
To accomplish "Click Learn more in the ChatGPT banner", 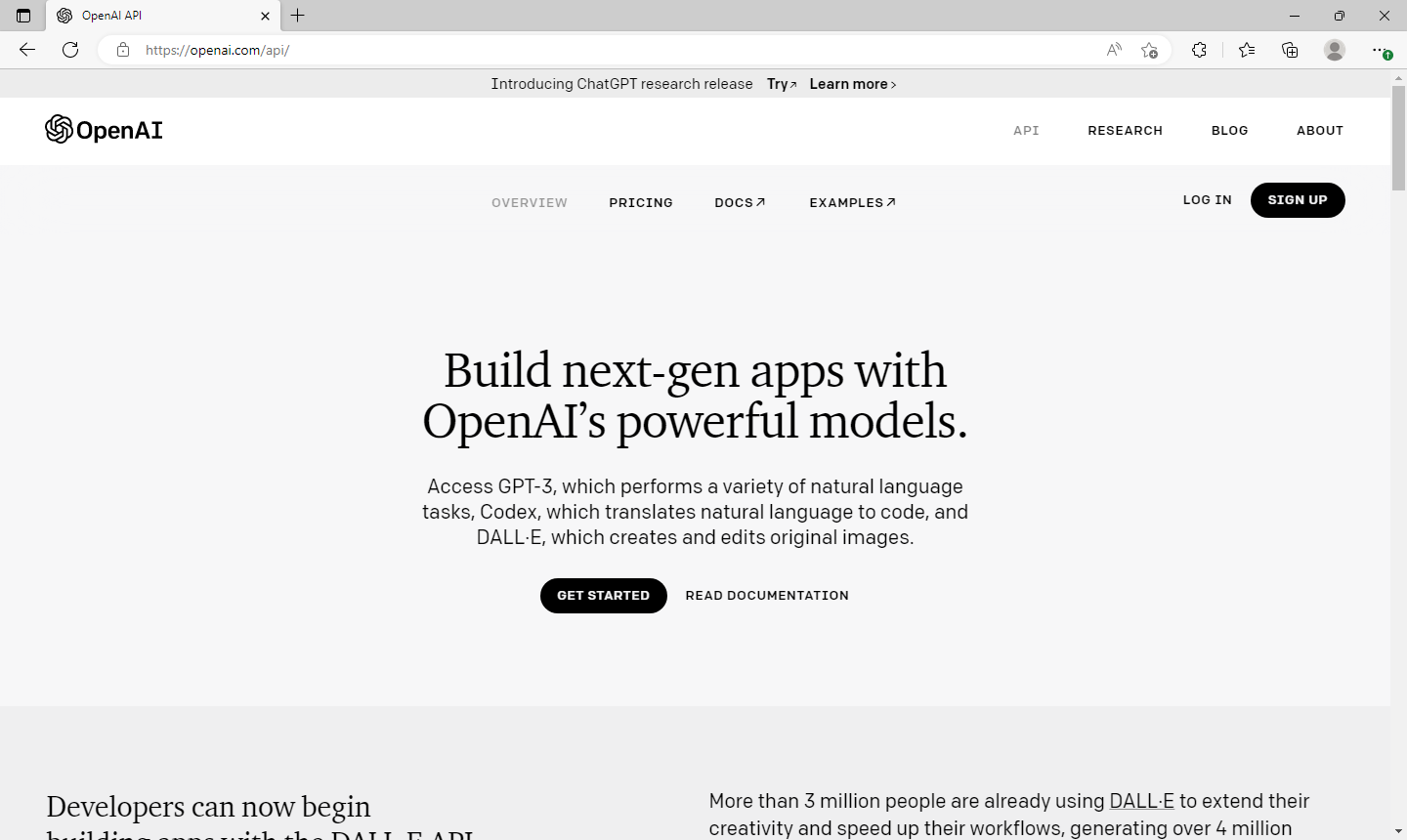I will (x=853, y=84).
